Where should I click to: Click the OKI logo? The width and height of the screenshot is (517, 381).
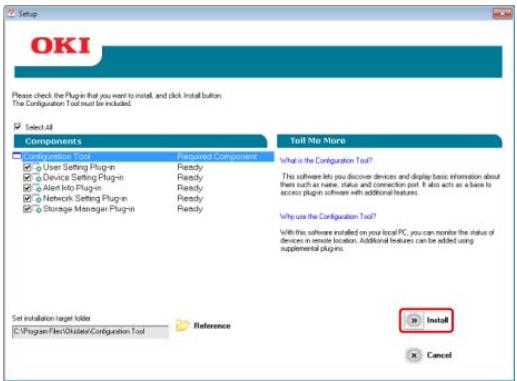(61, 46)
